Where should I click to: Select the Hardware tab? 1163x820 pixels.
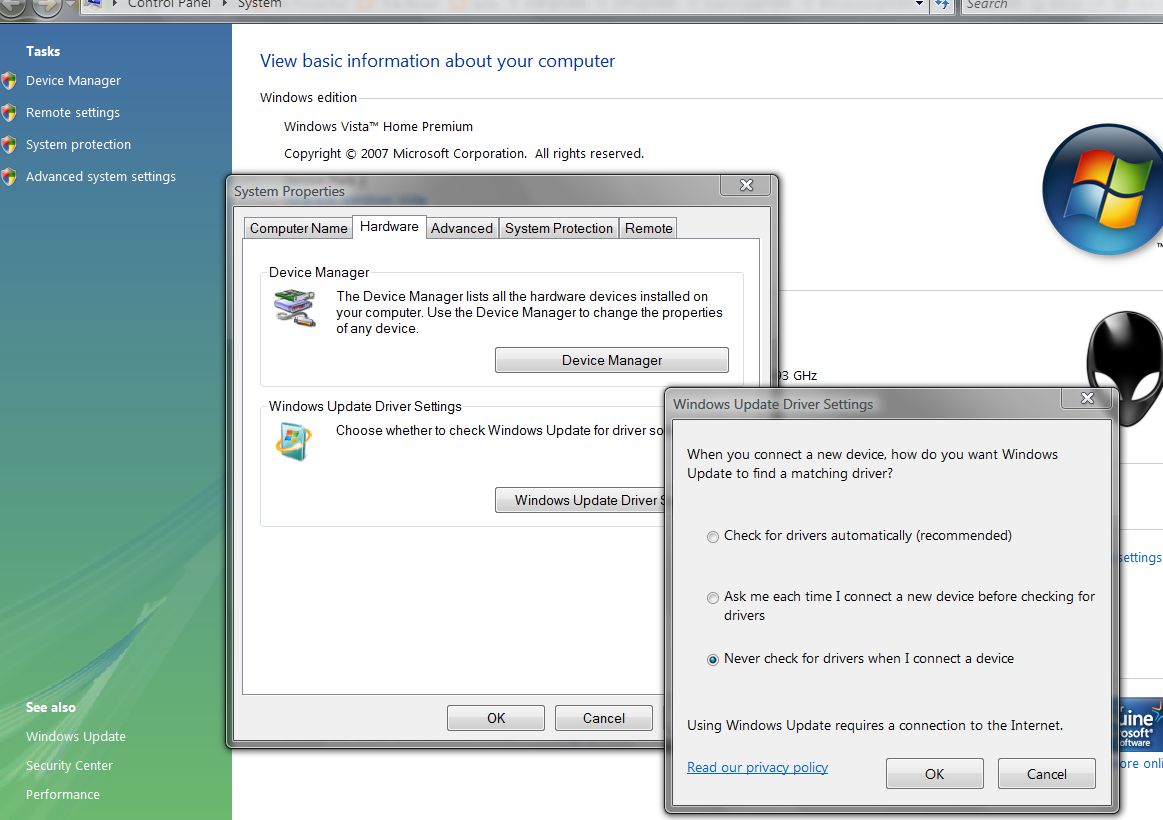coord(389,227)
